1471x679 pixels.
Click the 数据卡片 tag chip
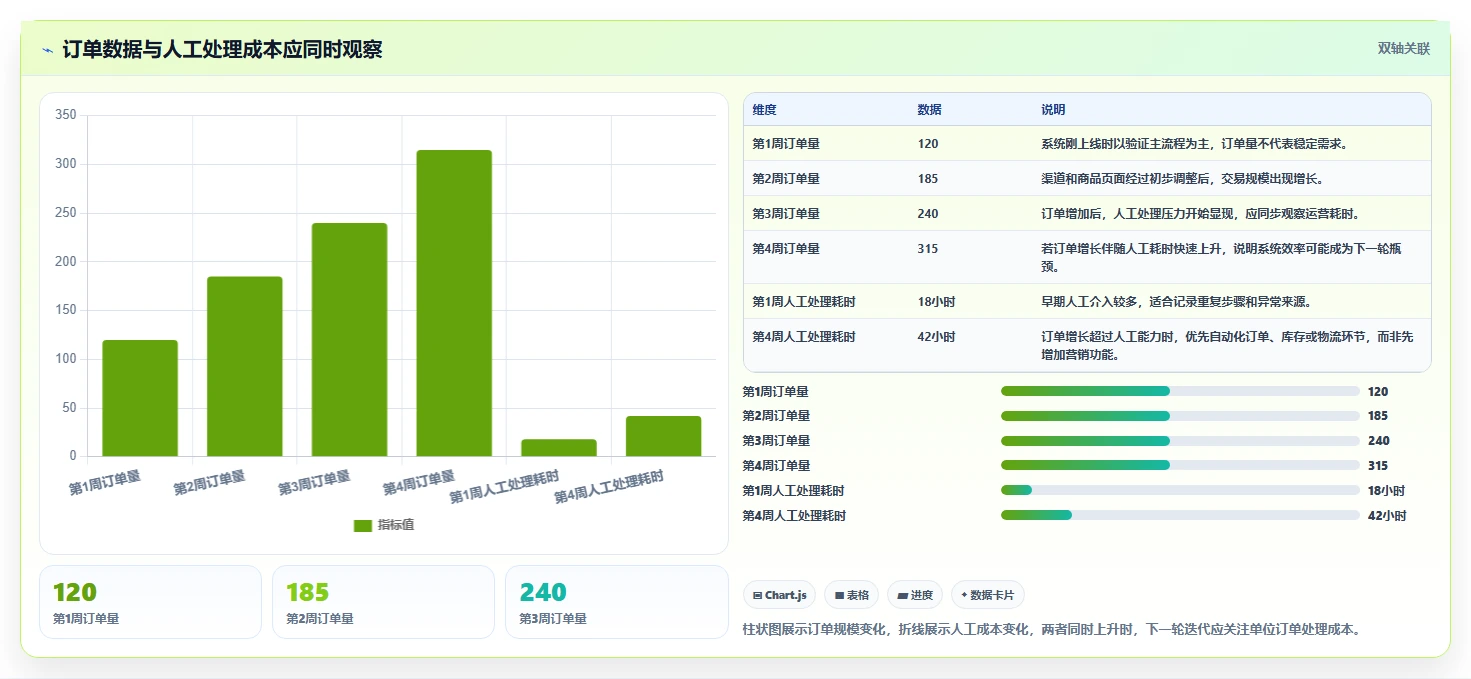click(987, 595)
